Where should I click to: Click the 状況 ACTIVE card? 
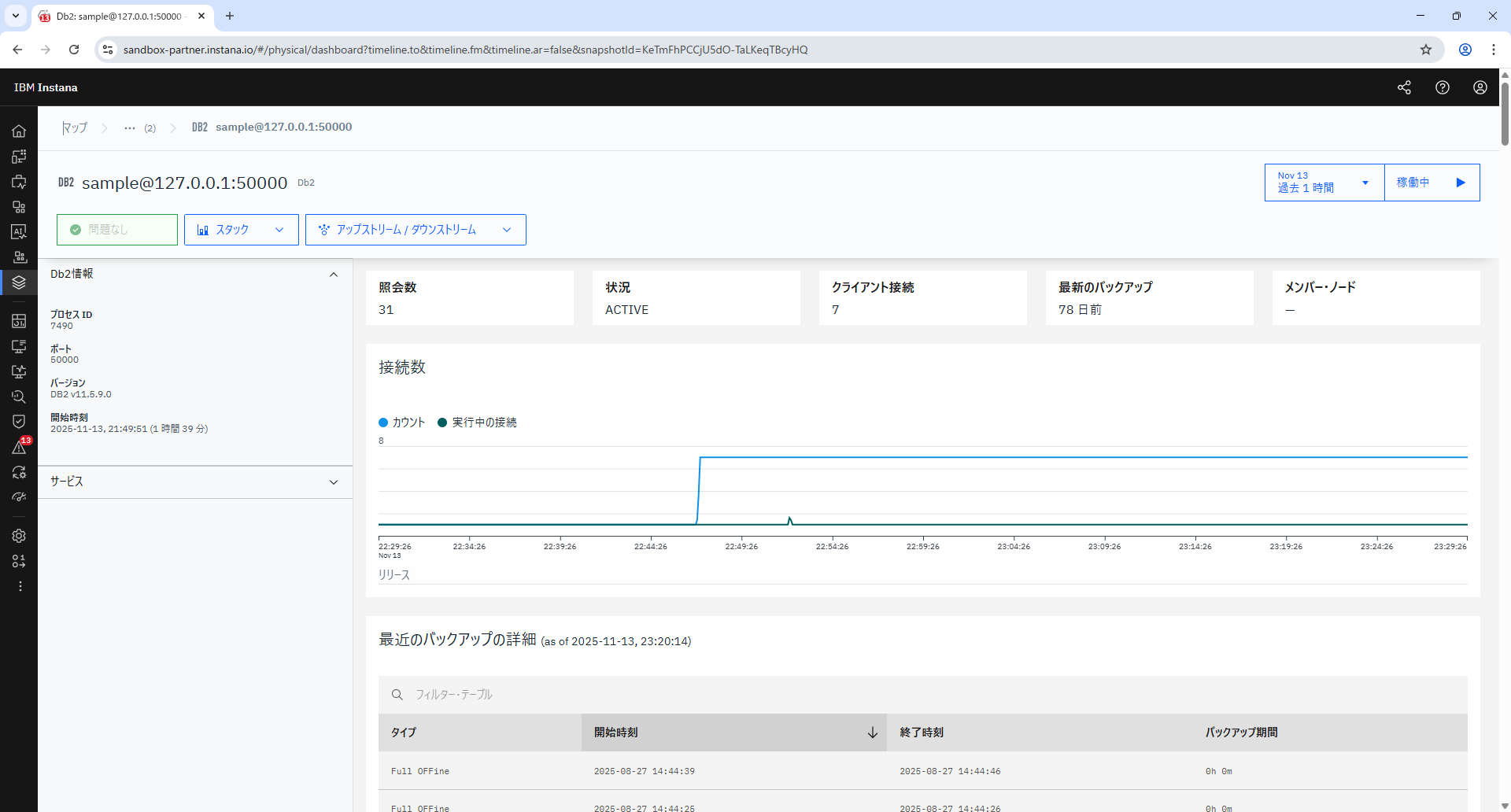696,298
